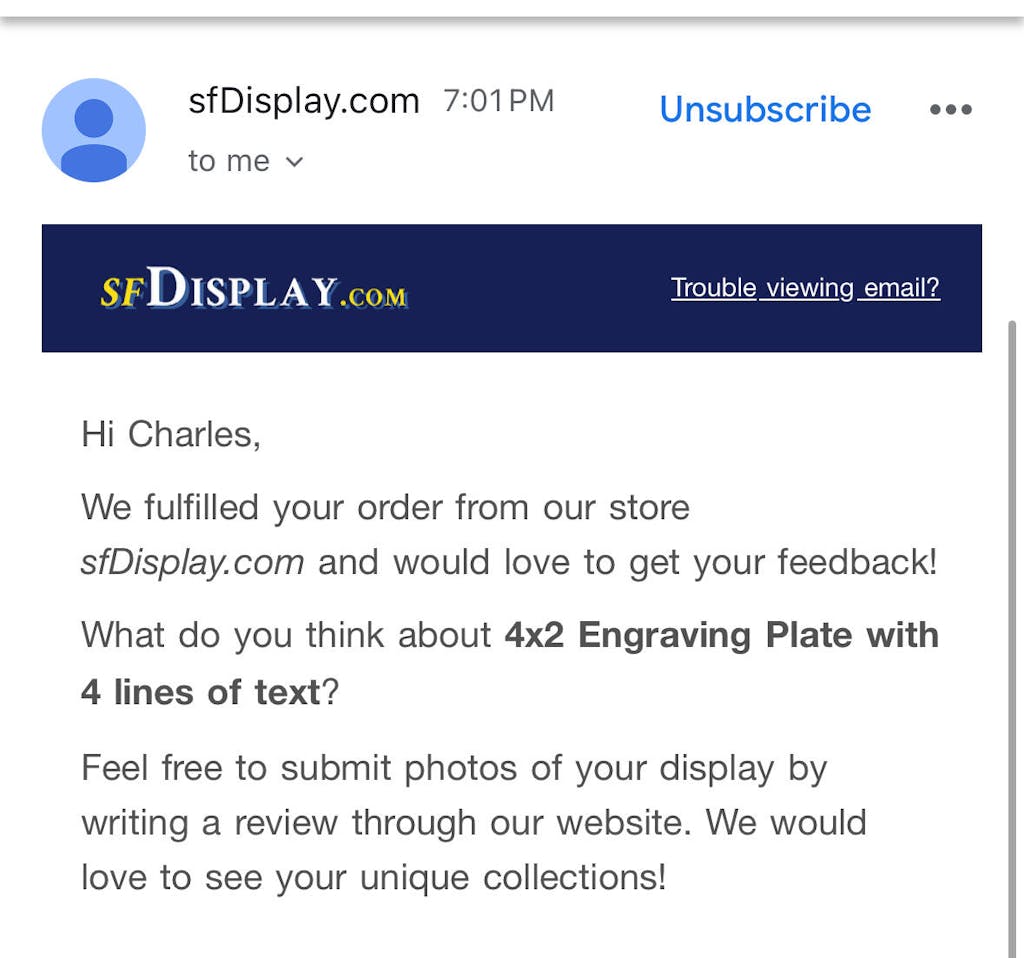Open the three-dot more options menu
The height and width of the screenshot is (958, 1024).
[x=950, y=109]
